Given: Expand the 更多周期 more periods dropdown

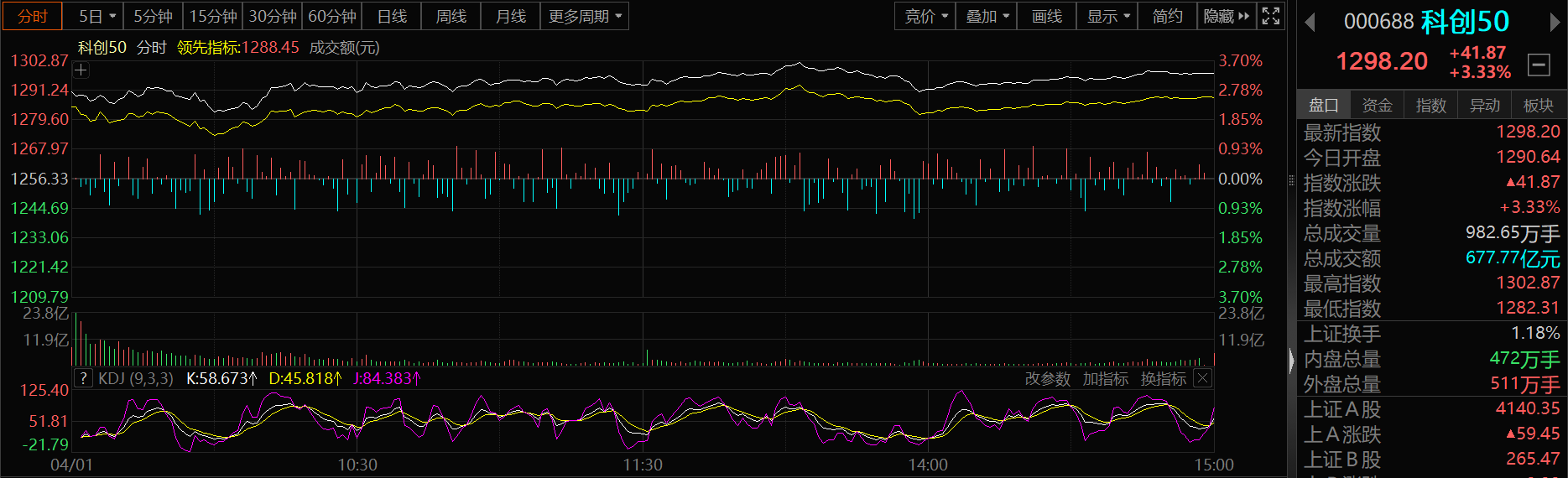Looking at the screenshot, I should pos(585,16).
